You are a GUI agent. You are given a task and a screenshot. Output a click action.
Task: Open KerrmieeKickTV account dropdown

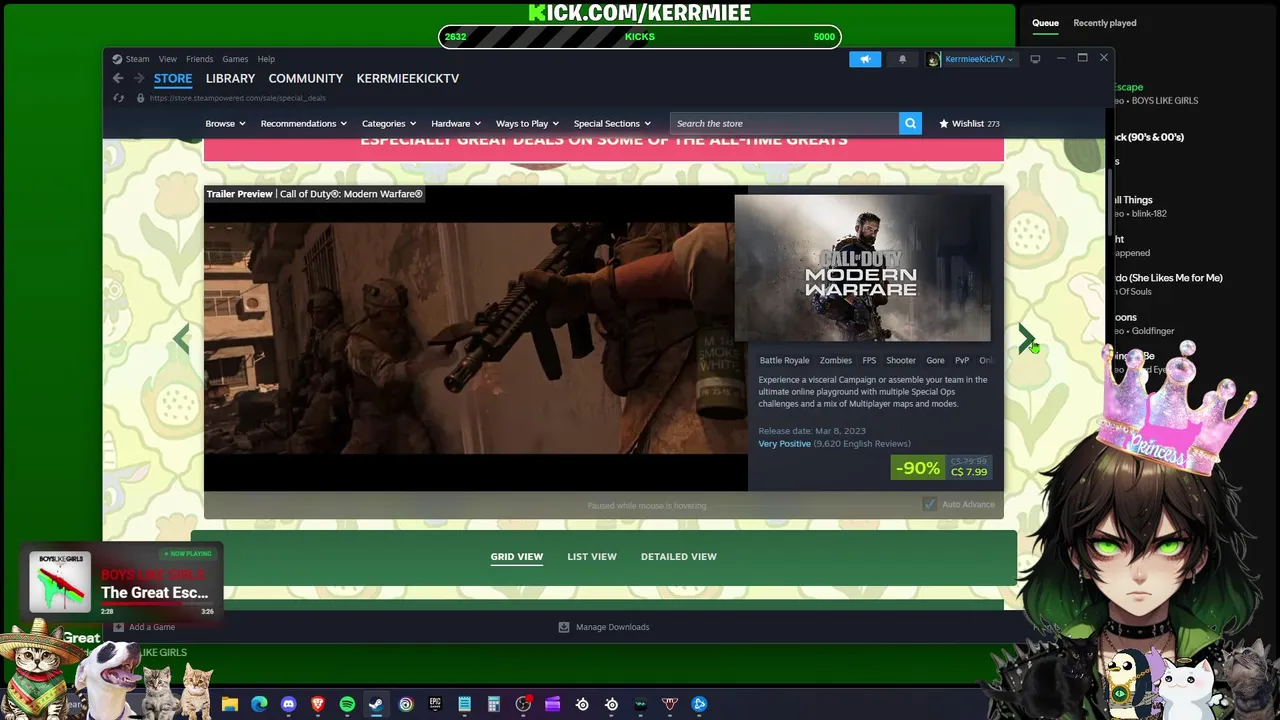pyautogui.click(x=979, y=59)
